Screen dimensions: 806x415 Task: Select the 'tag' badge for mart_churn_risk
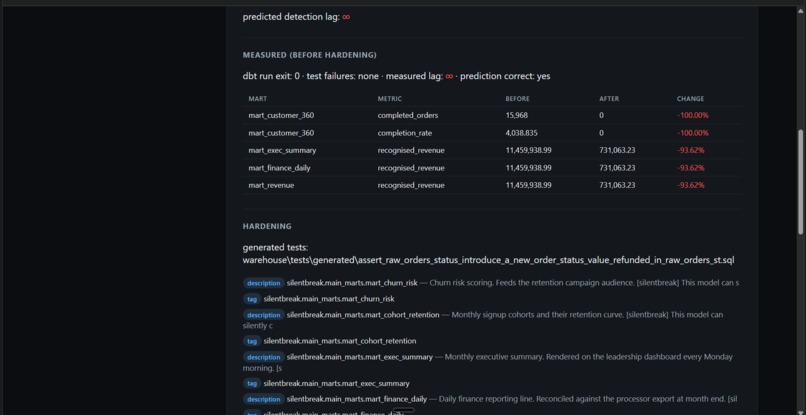pos(252,299)
